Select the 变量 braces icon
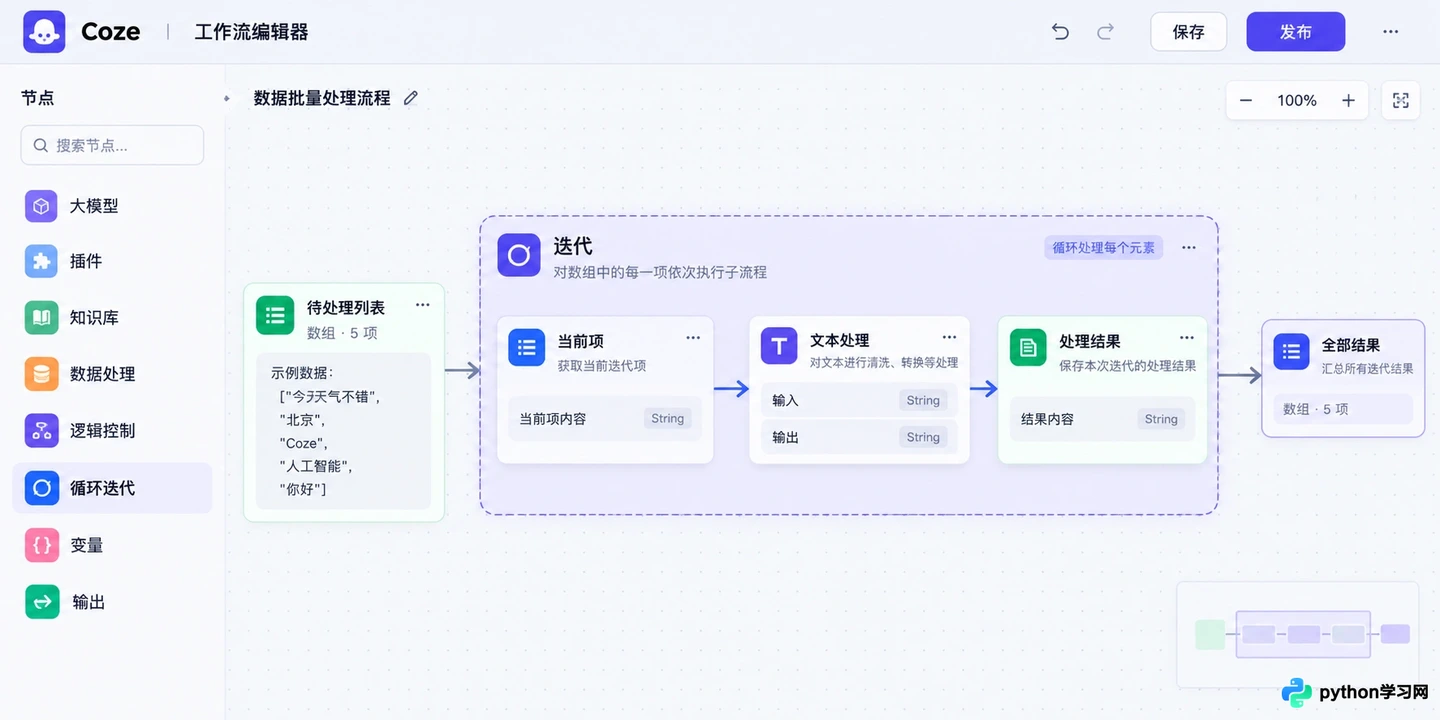The height and width of the screenshot is (720, 1440). (x=41, y=545)
